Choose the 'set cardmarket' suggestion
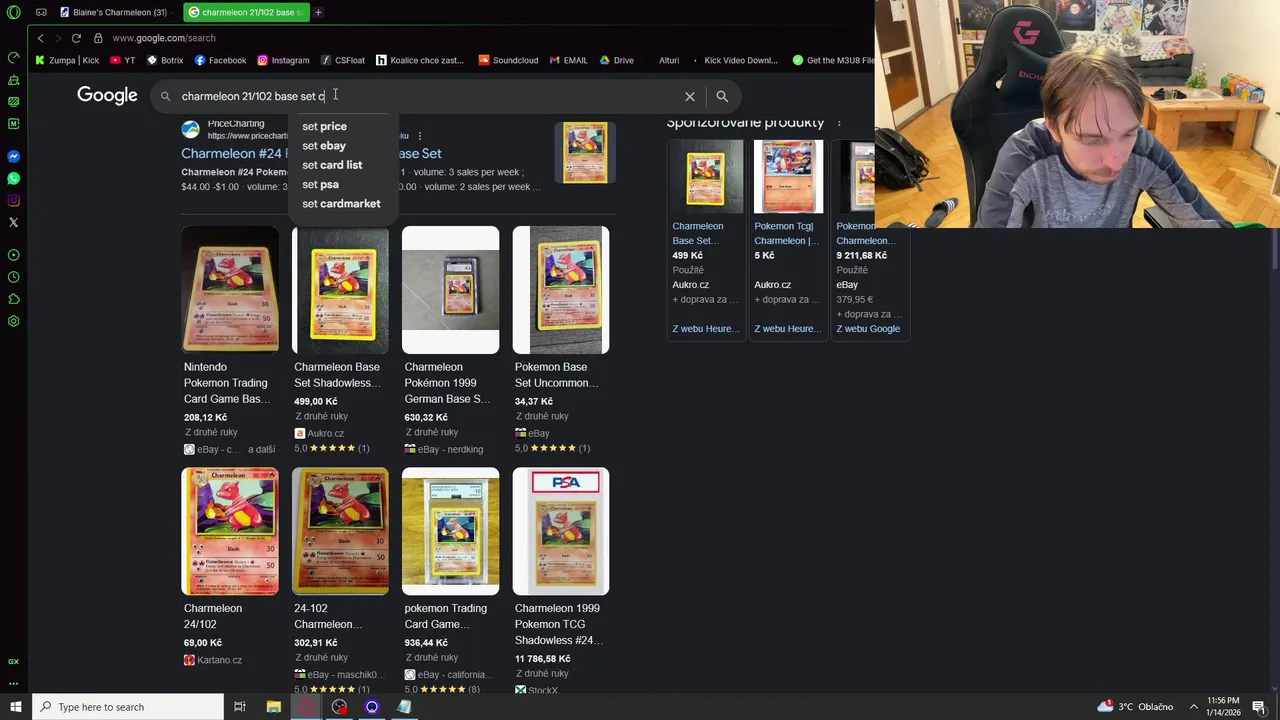Screen dimensions: 1280x720 click(341, 204)
